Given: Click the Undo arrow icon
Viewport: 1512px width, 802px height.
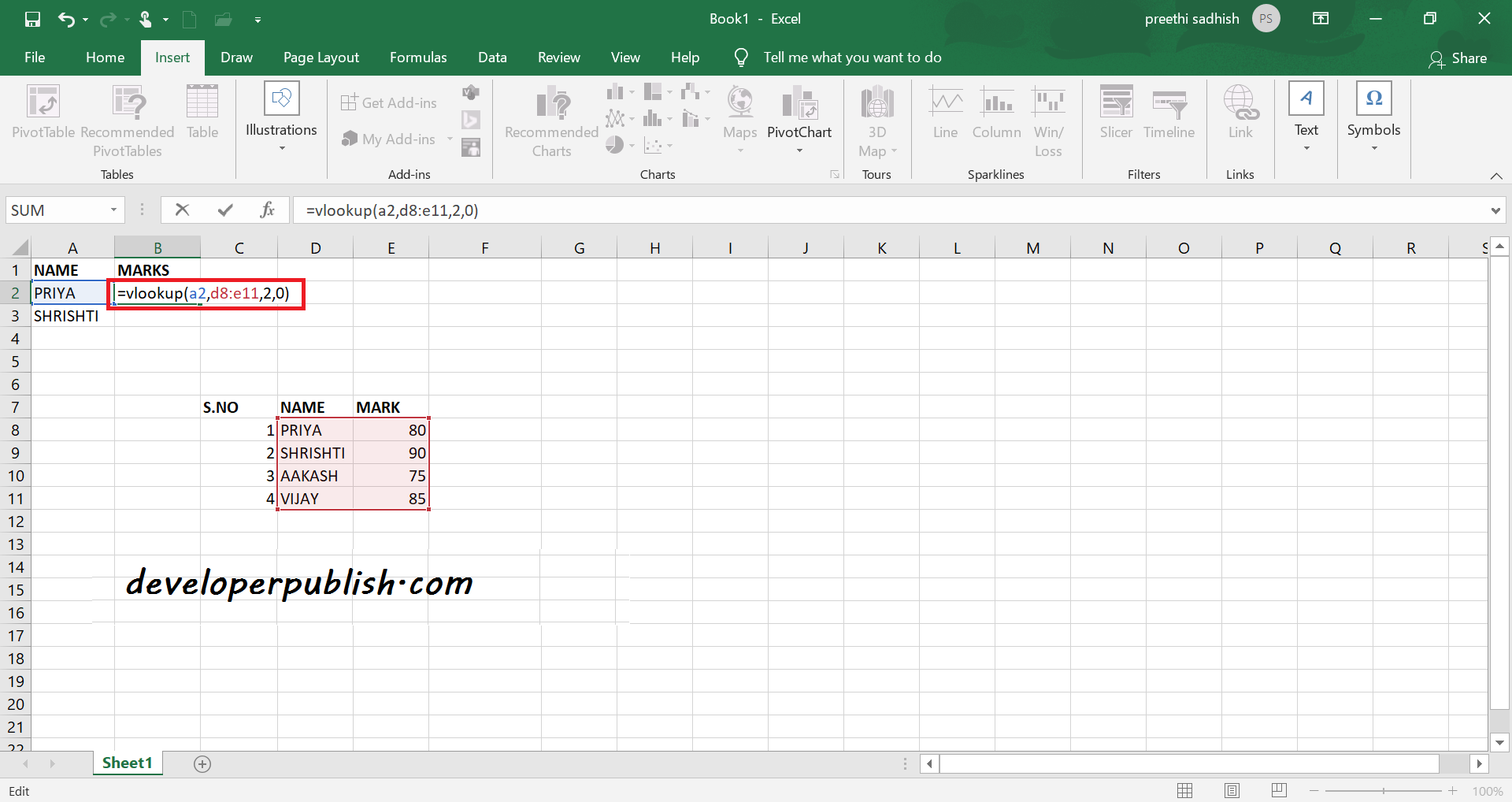Looking at the screenshot, I should [x=67, y=19].
